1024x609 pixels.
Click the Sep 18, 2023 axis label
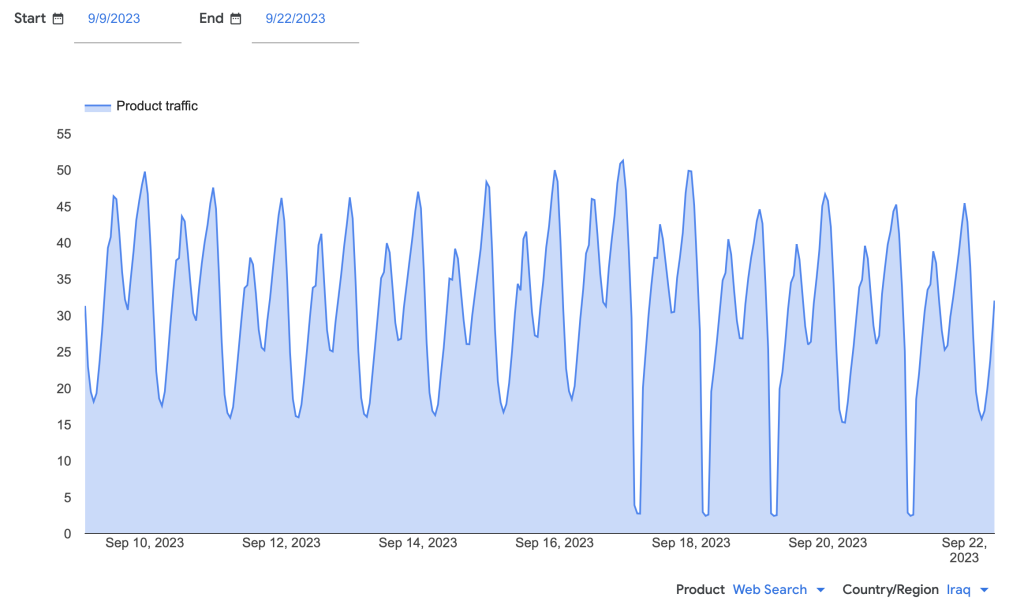pos(691,543)
